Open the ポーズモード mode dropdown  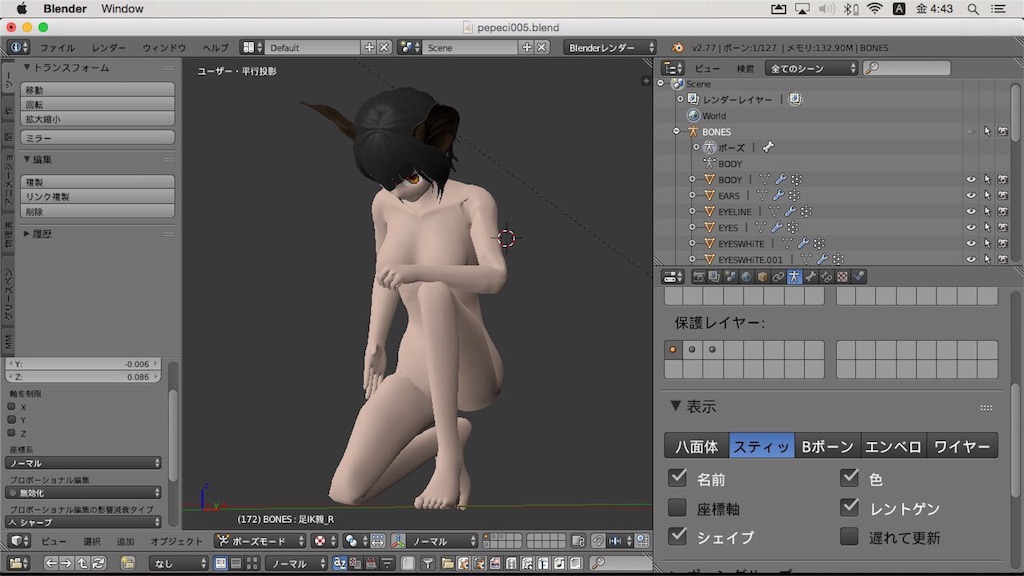pyautogui.click(x=261, y=541)
